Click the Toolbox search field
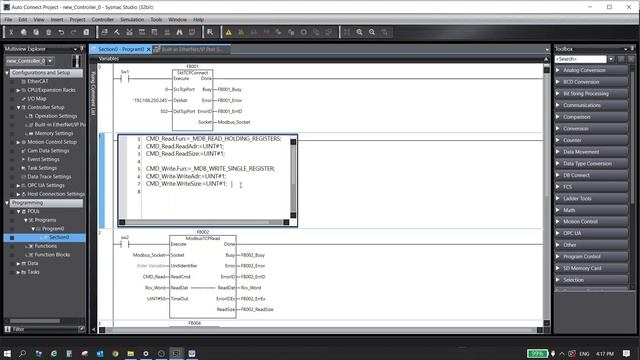The width and height of the screenshot is (640, 360). tap(580, 59)
